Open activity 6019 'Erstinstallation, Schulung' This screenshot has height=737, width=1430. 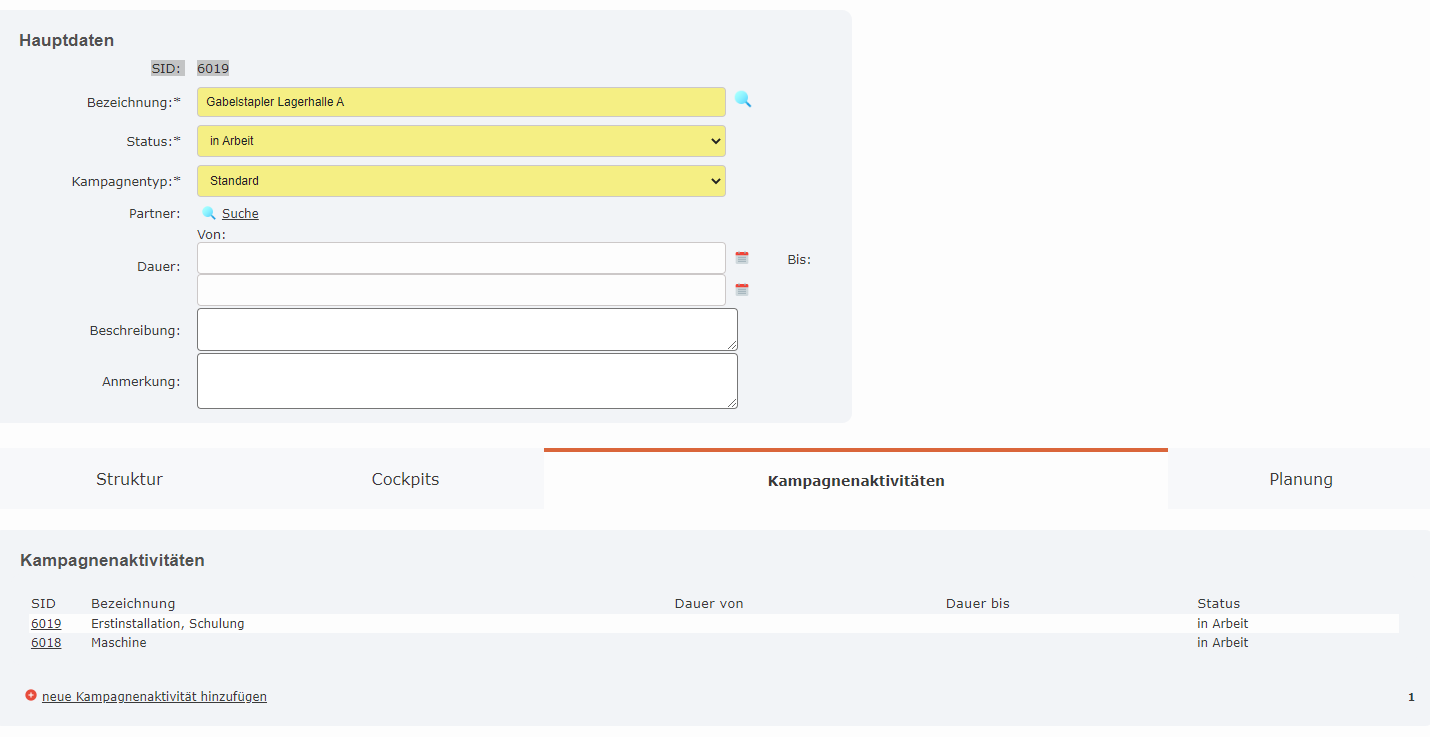point(46,622)
